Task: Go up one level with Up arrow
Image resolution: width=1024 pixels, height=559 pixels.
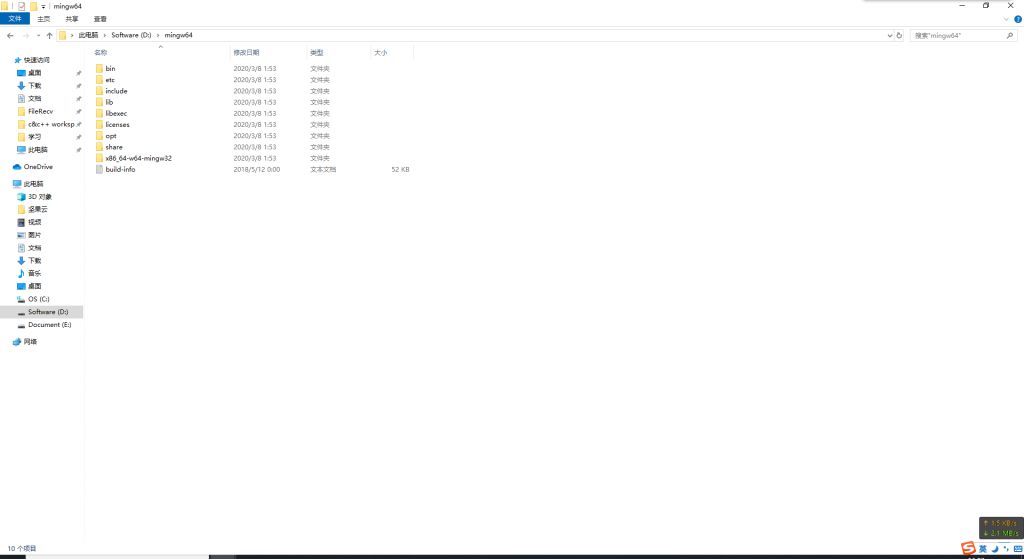Action: pos(49,35)
